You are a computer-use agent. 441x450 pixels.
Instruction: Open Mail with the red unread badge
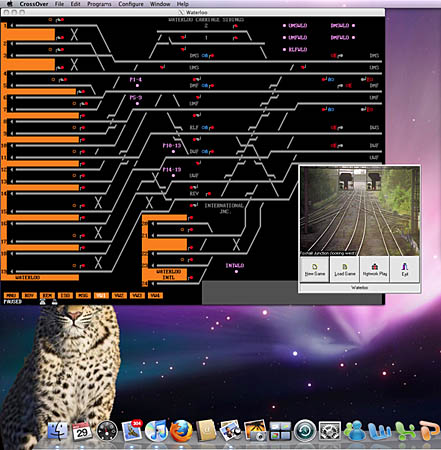click(131, 430)
